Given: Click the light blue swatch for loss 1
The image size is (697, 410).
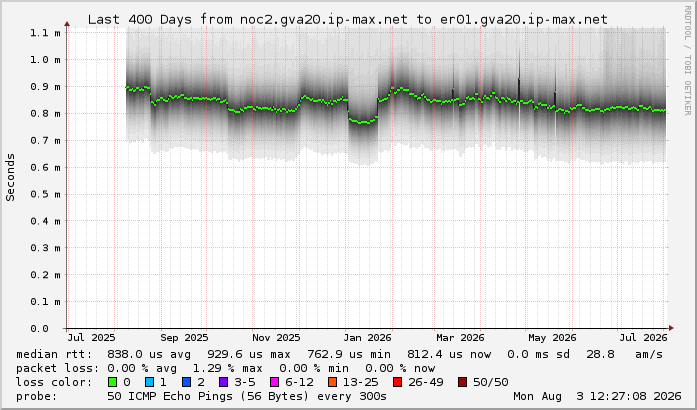Looking at the screenshot, I should (x=149, y=382).
